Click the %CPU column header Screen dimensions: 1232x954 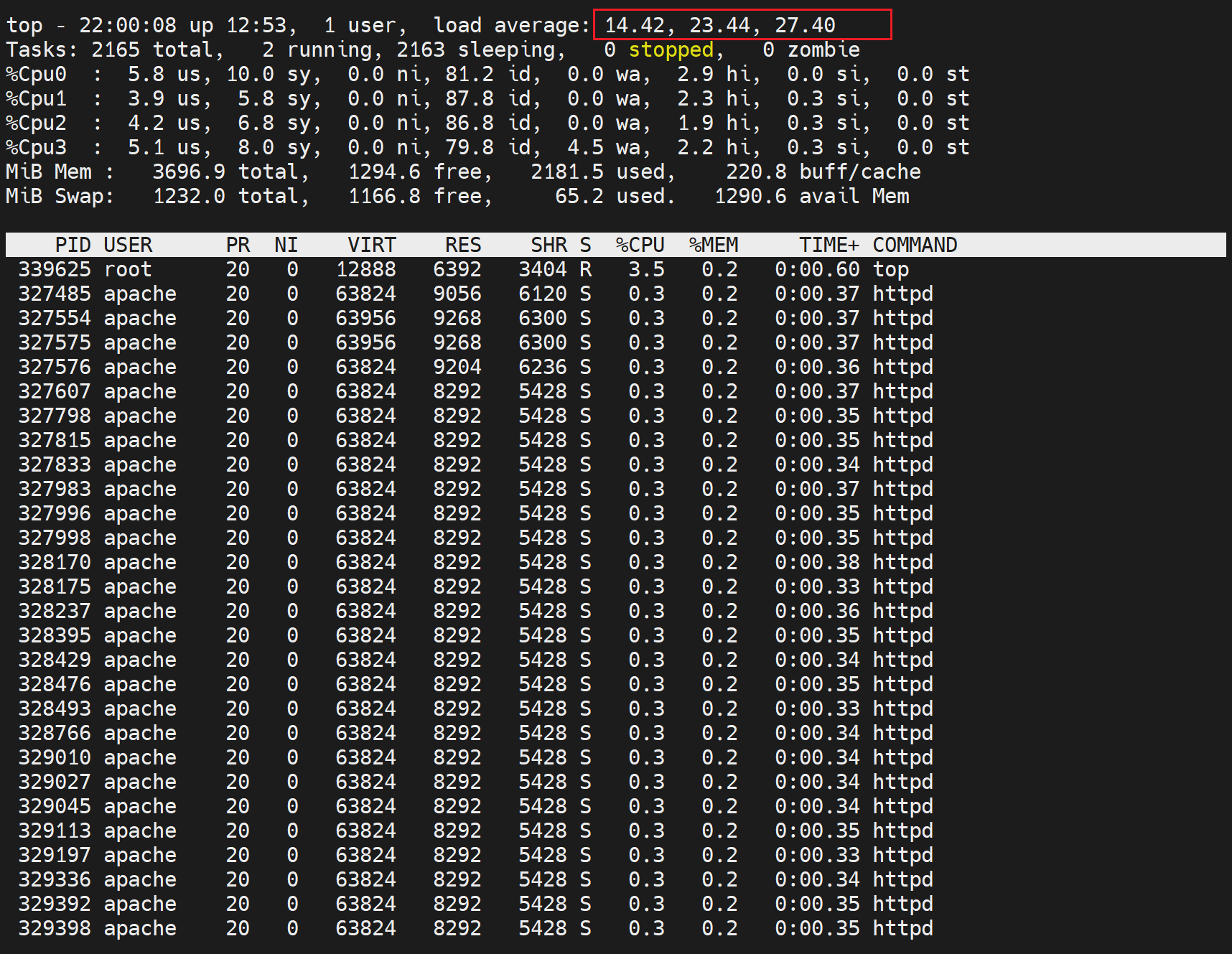coord(640,245)
